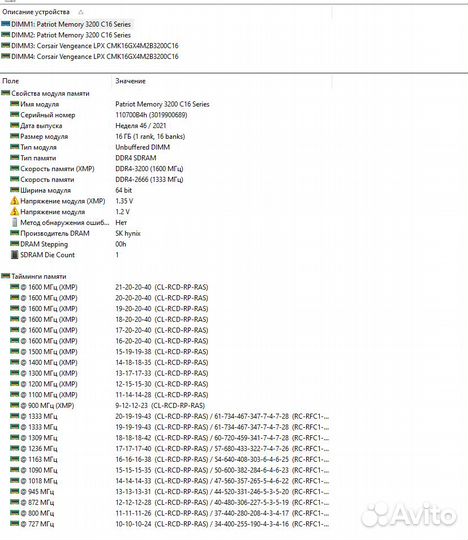The image size is (468, 540).
Task: Click icon next to Метод обнаружения ошибок
Action: [14, 222]
